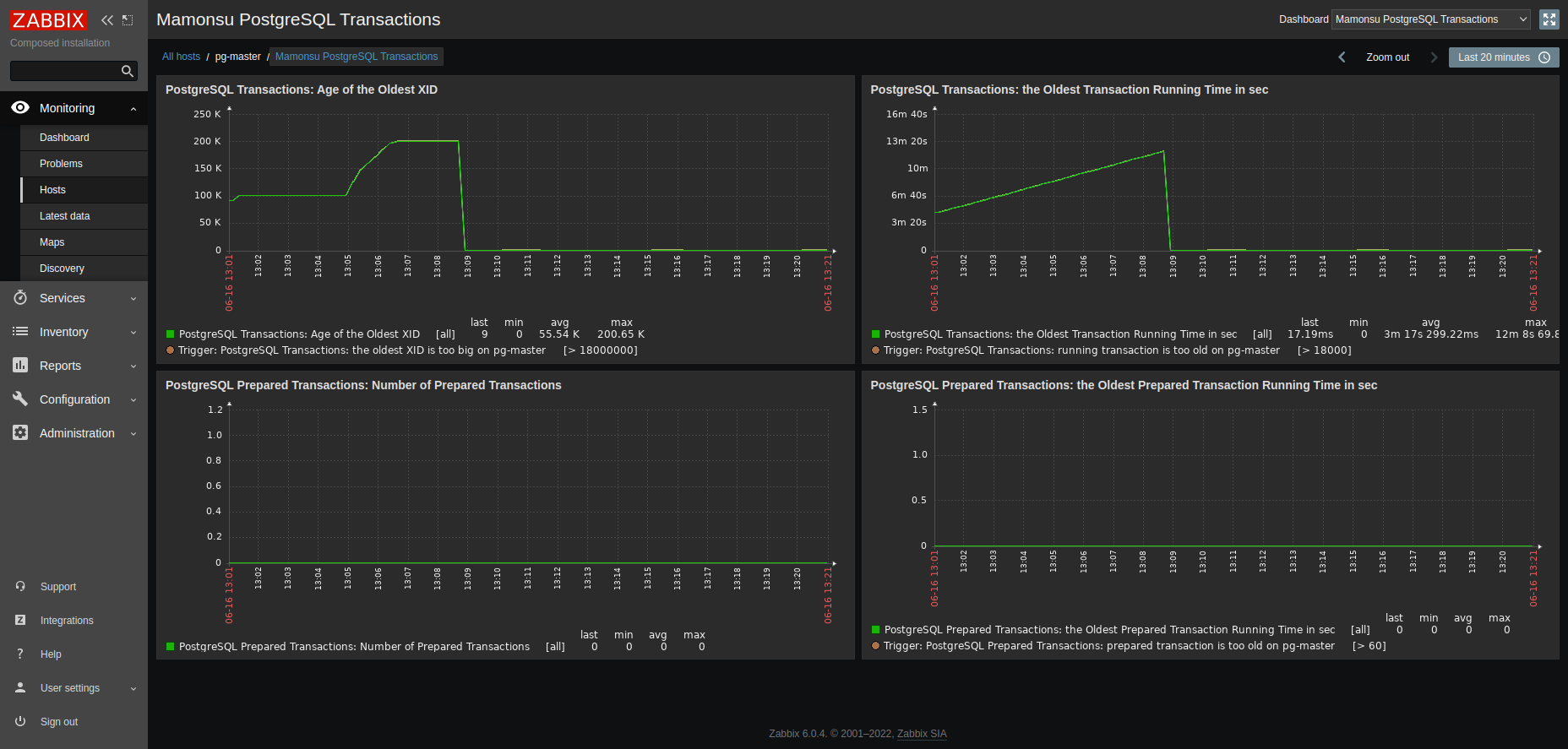Click the Sign out label
The height and width of the screenshot is (749, 1568).
(59, 722)
